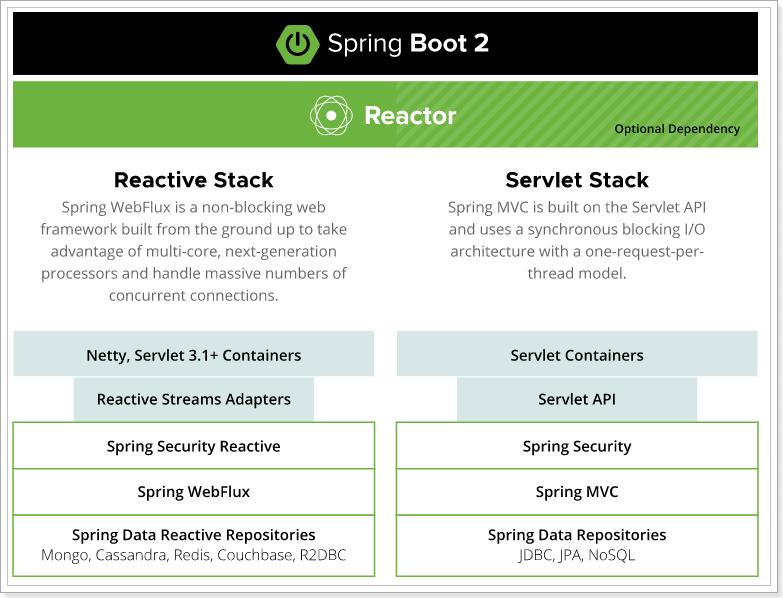
Task: Select the Servlet Stack heading
Action: [x=577, y=180]
